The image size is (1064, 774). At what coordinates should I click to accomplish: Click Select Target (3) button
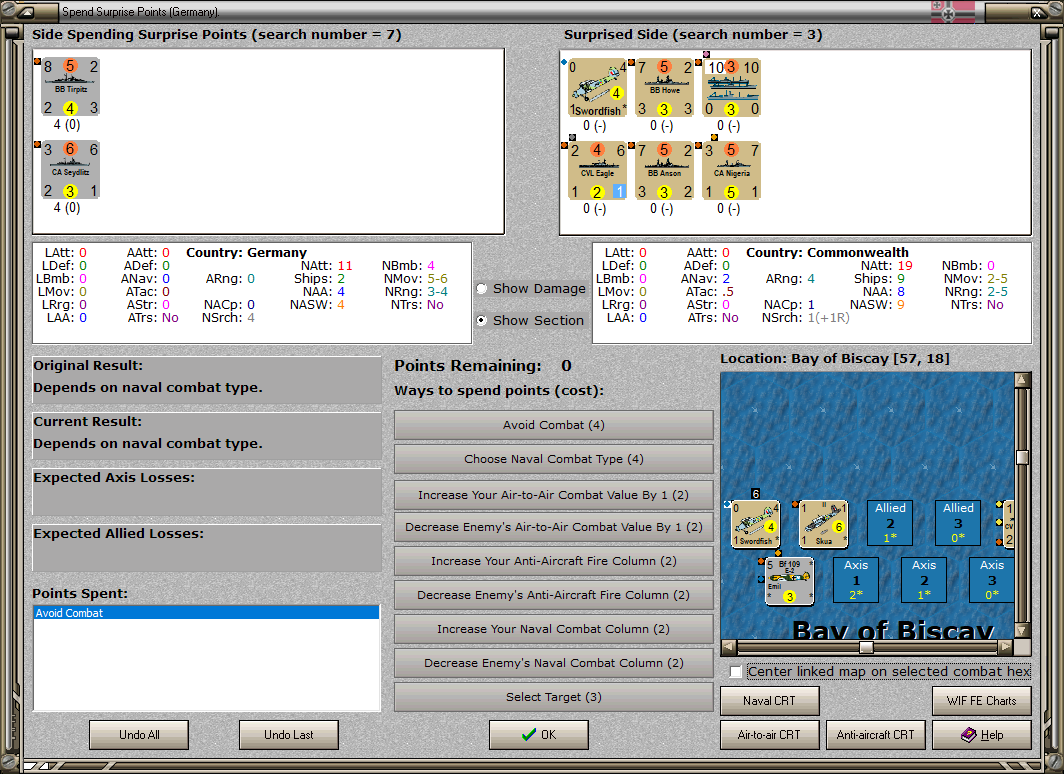(x=554, y=697)
